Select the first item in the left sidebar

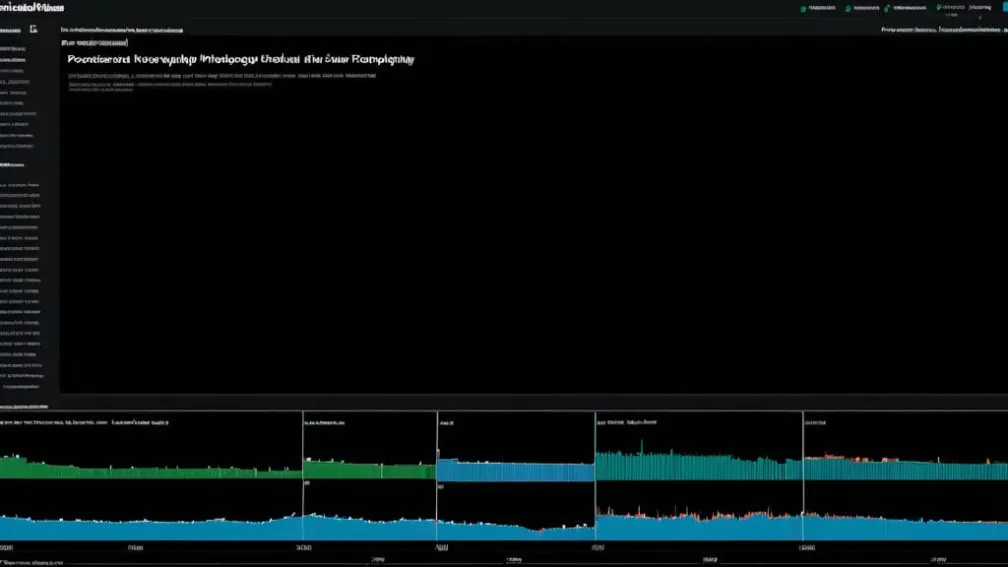pos(14,48)
